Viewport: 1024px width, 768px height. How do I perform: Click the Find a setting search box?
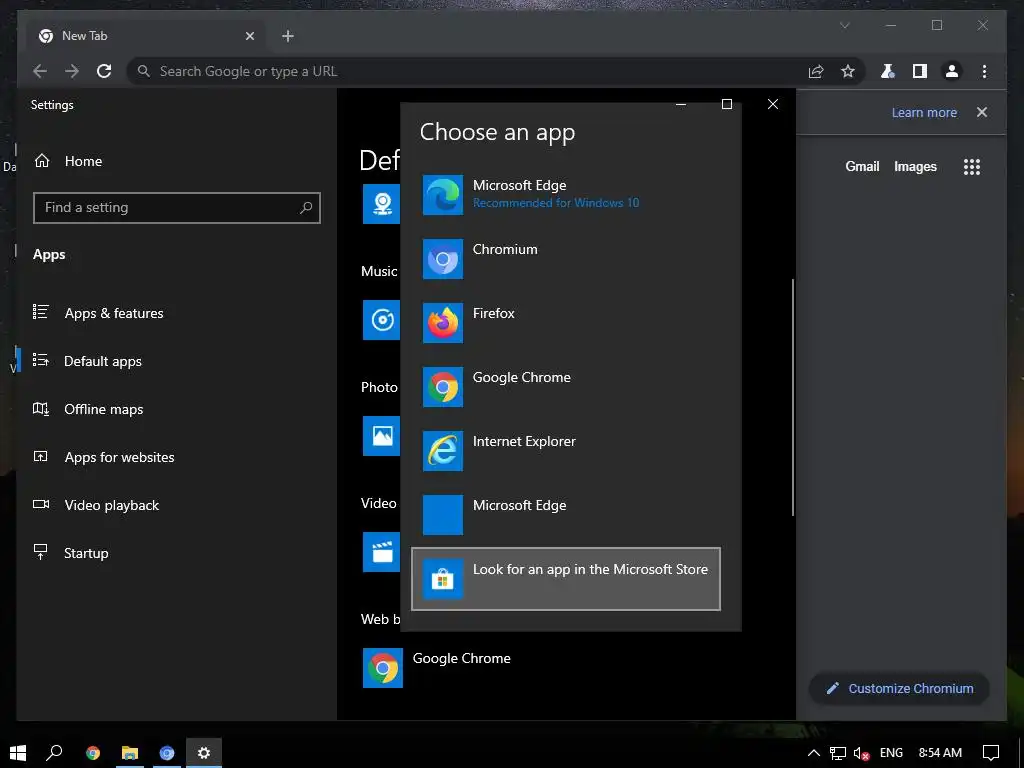176,208
